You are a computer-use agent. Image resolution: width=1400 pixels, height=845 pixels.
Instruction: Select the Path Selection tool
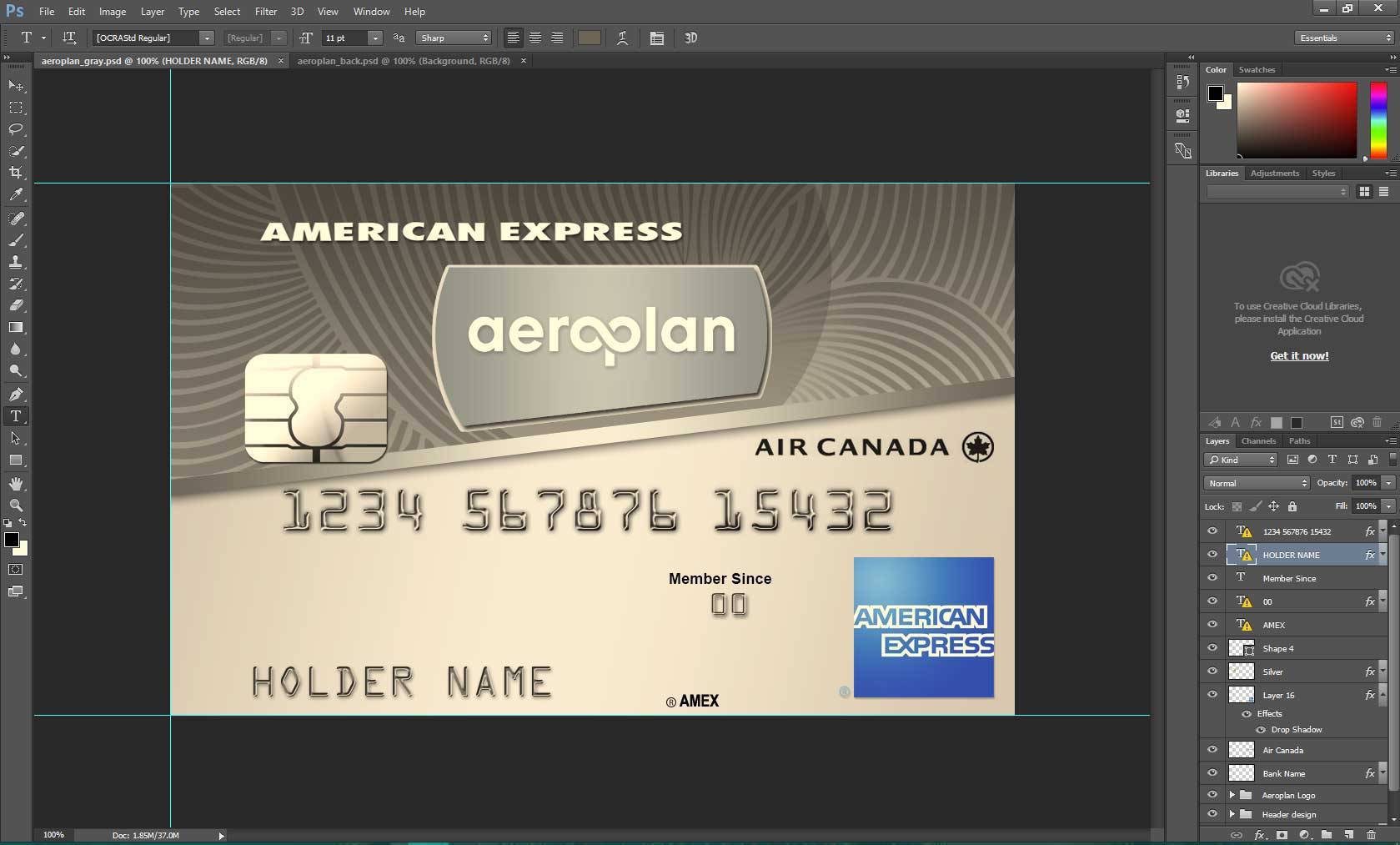16,438
